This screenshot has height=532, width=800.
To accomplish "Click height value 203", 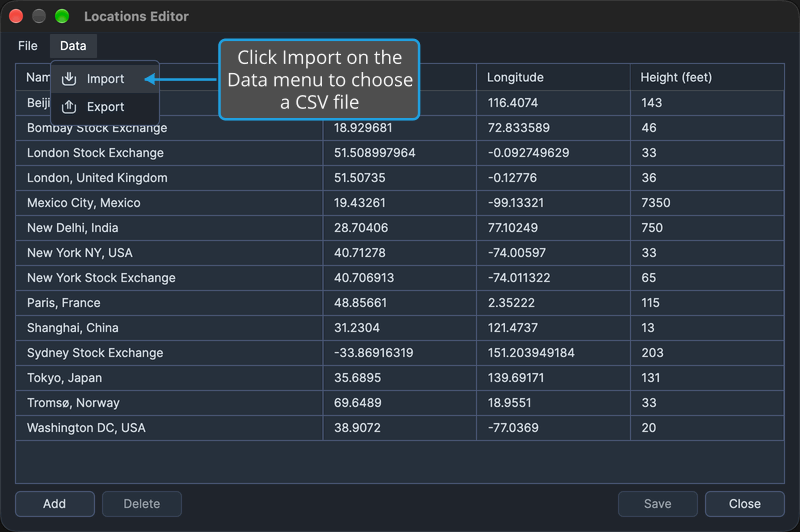I will coord(653,353).
